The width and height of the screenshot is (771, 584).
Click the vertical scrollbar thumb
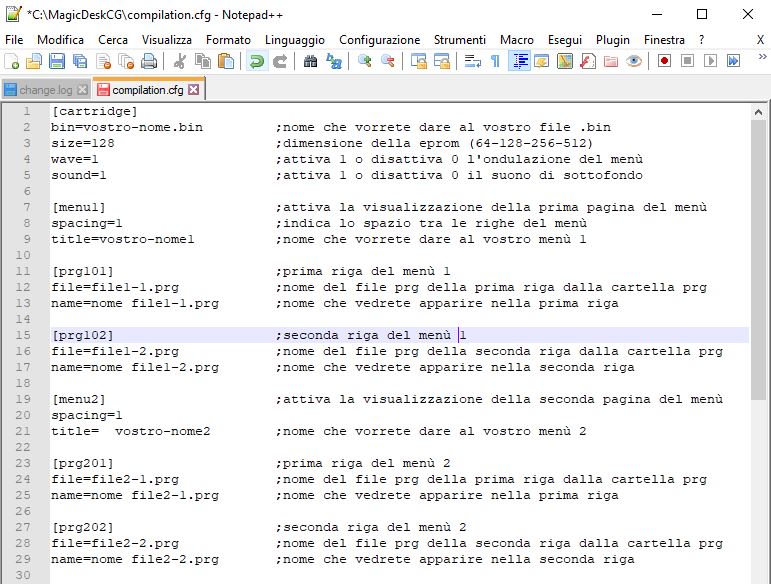coord(758,260)
